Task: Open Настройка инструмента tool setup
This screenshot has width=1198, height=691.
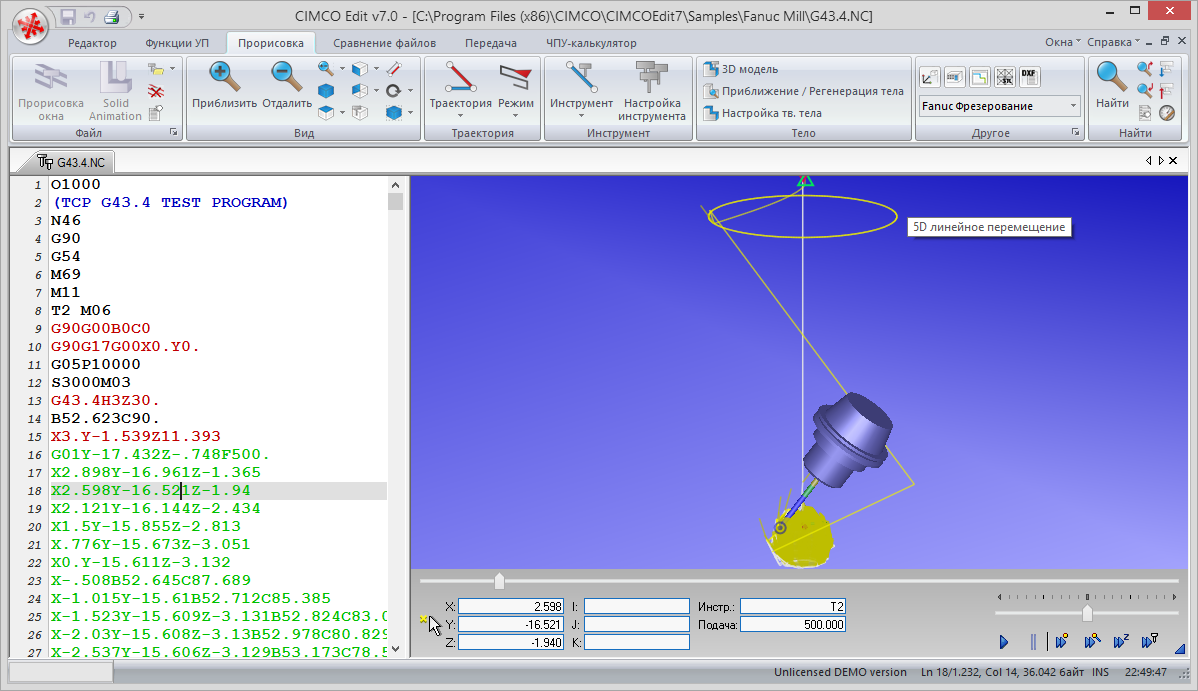Action: (652, 91)
